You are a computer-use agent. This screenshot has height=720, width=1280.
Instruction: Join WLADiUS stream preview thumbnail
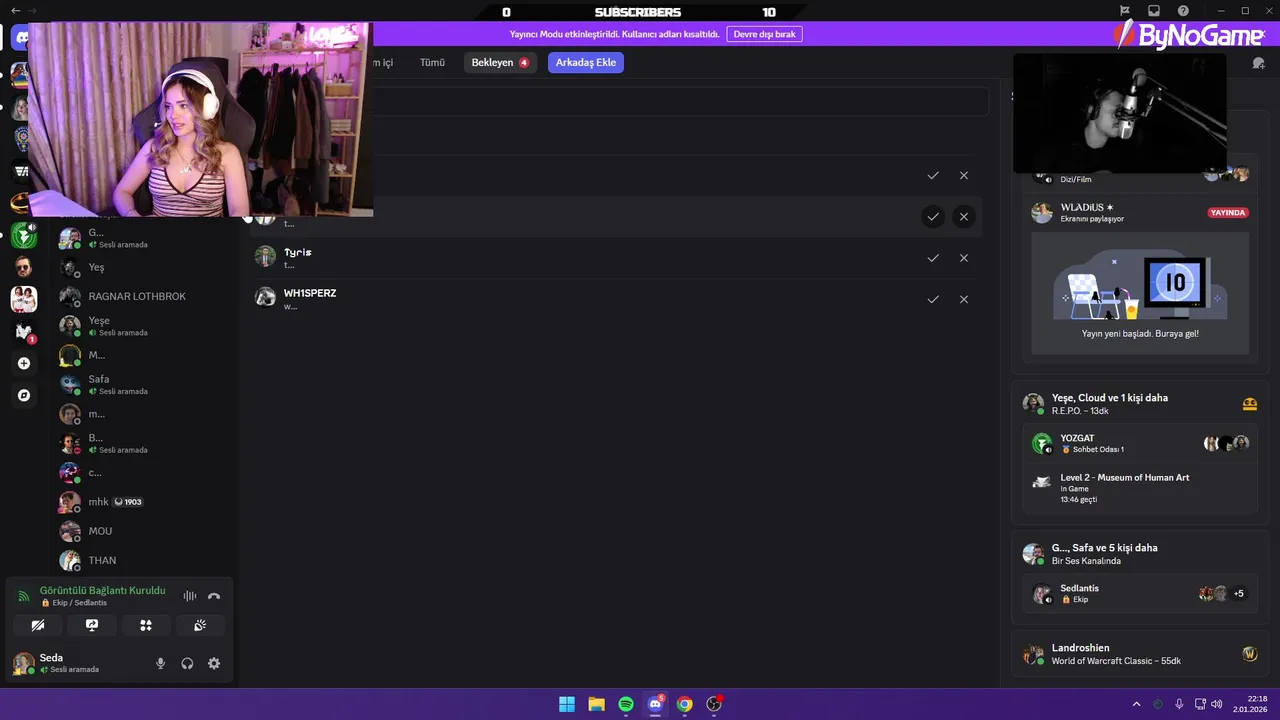1140,293
